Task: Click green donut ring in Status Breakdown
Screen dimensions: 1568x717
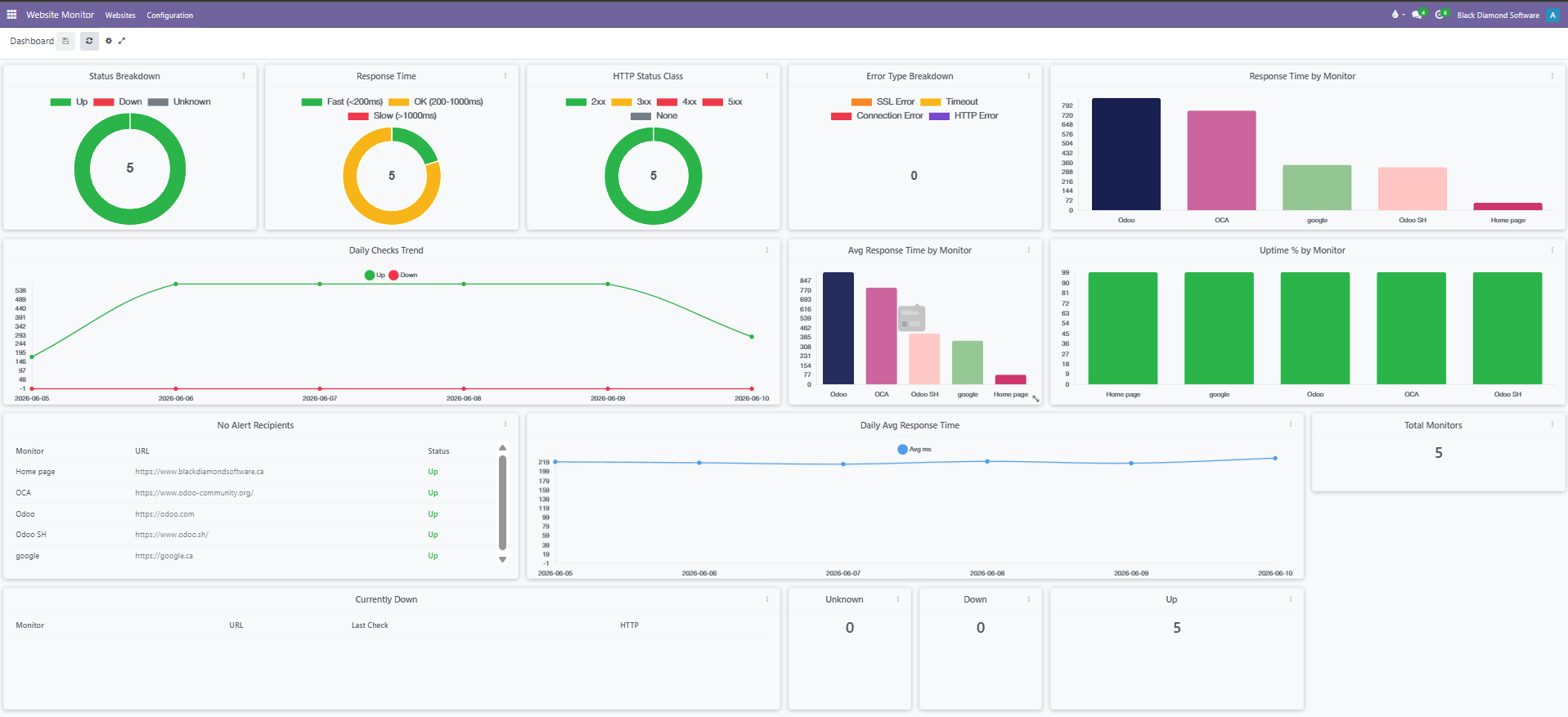Action: click(x=81, y=168)
